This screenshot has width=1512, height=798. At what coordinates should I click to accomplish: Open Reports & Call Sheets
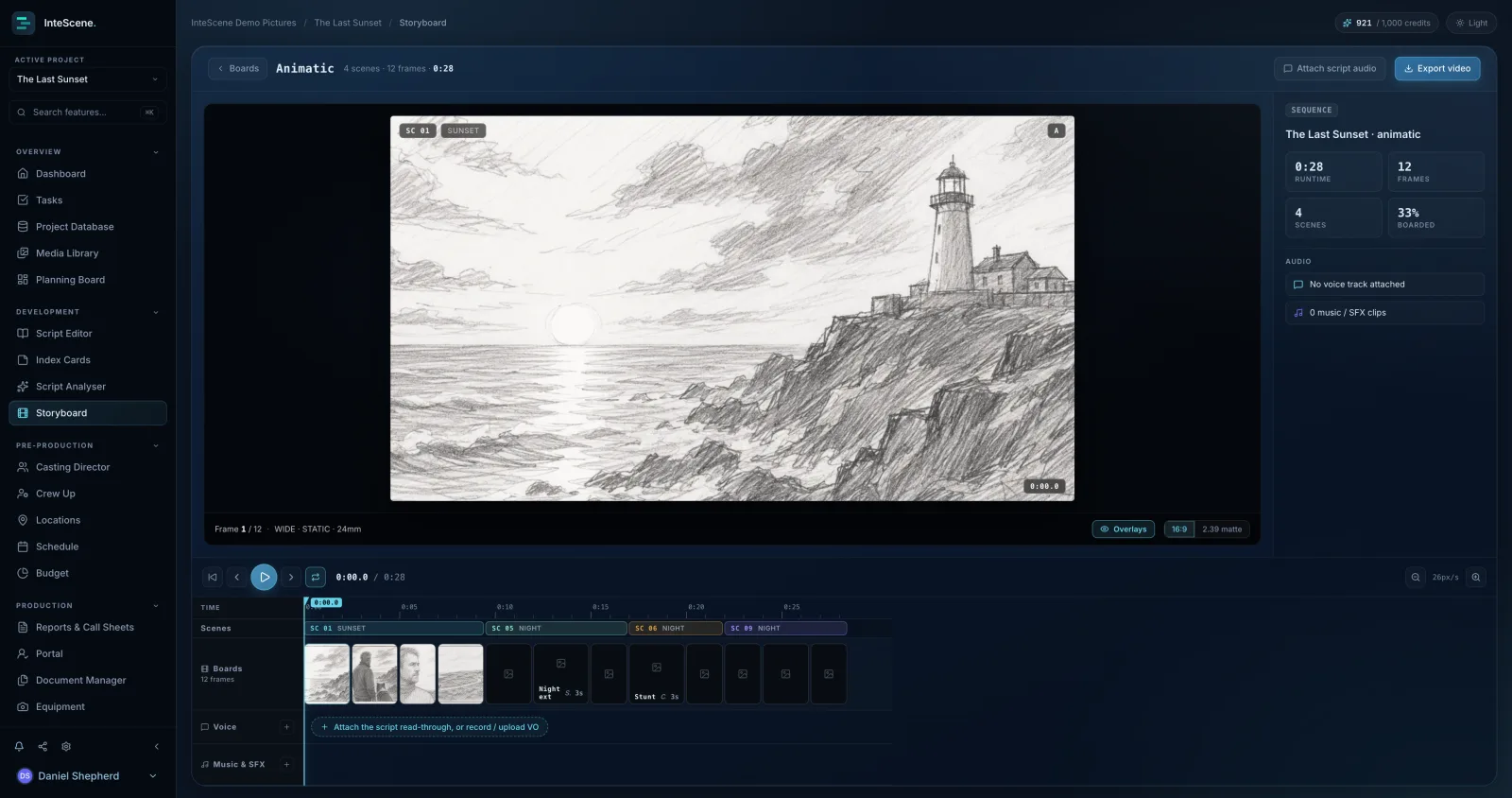[x=88, y=628]
